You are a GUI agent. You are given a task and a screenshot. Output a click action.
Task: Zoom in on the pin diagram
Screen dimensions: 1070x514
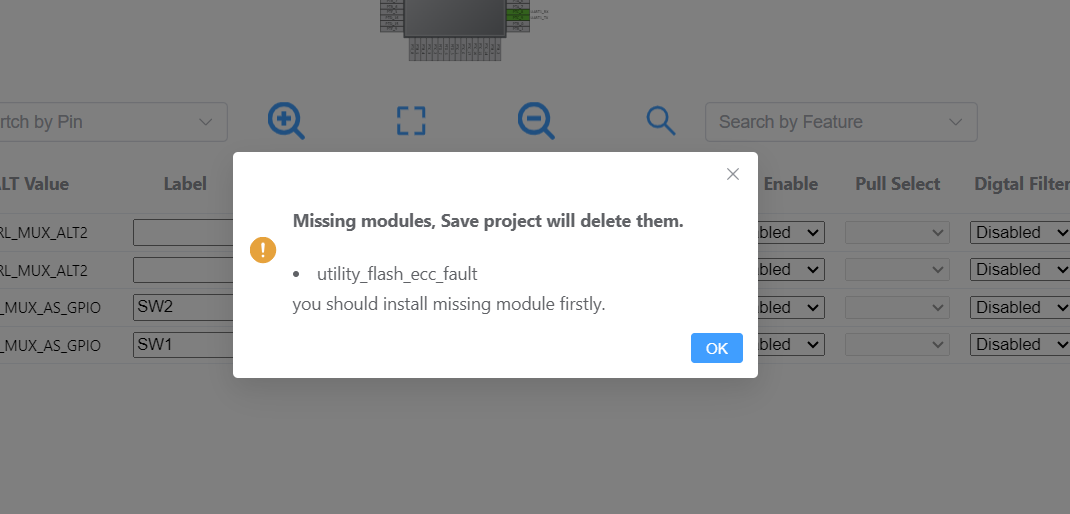click(286, 121)
